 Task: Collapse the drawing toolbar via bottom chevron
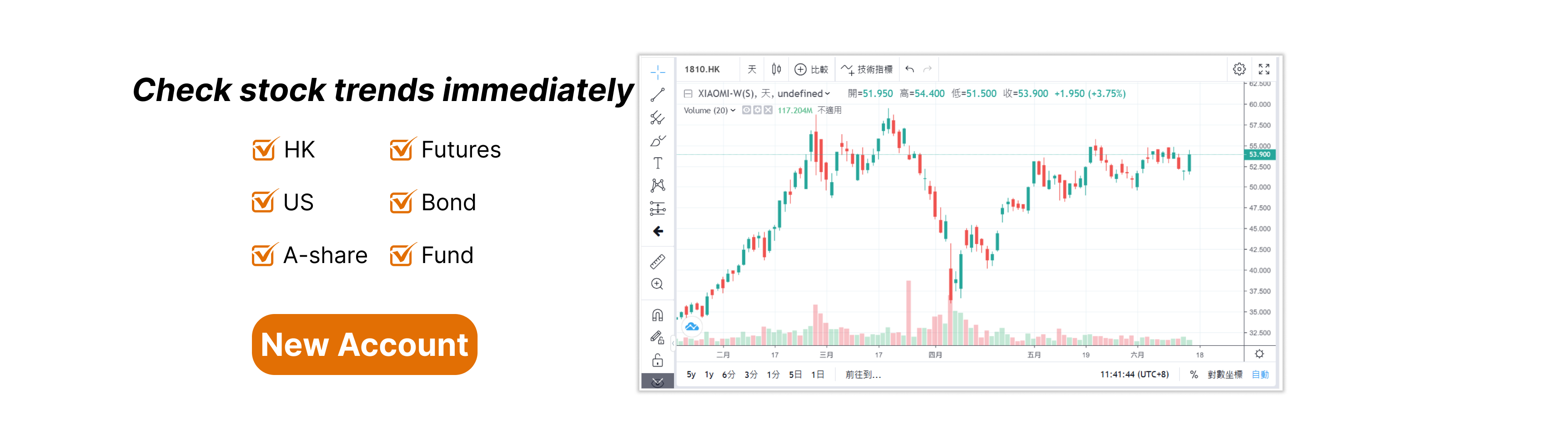[658, 382]
